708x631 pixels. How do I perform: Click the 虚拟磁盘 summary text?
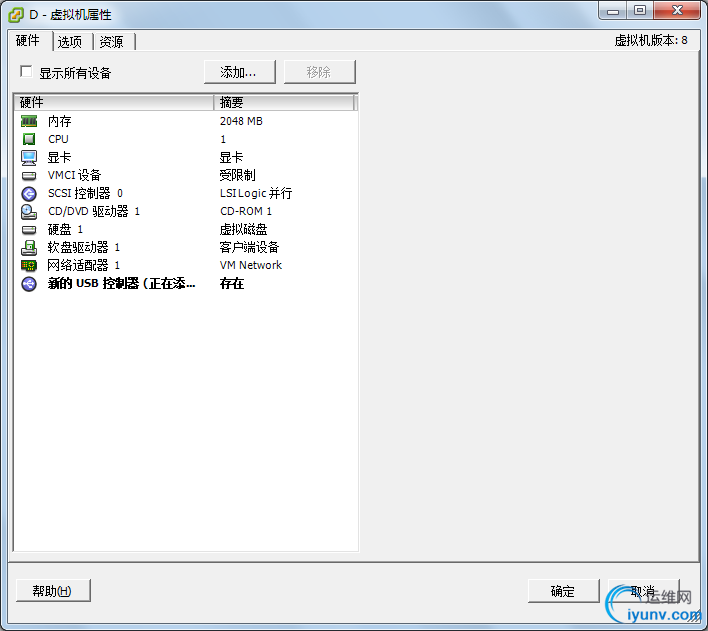pyautogui.click(x=243, y=229)
